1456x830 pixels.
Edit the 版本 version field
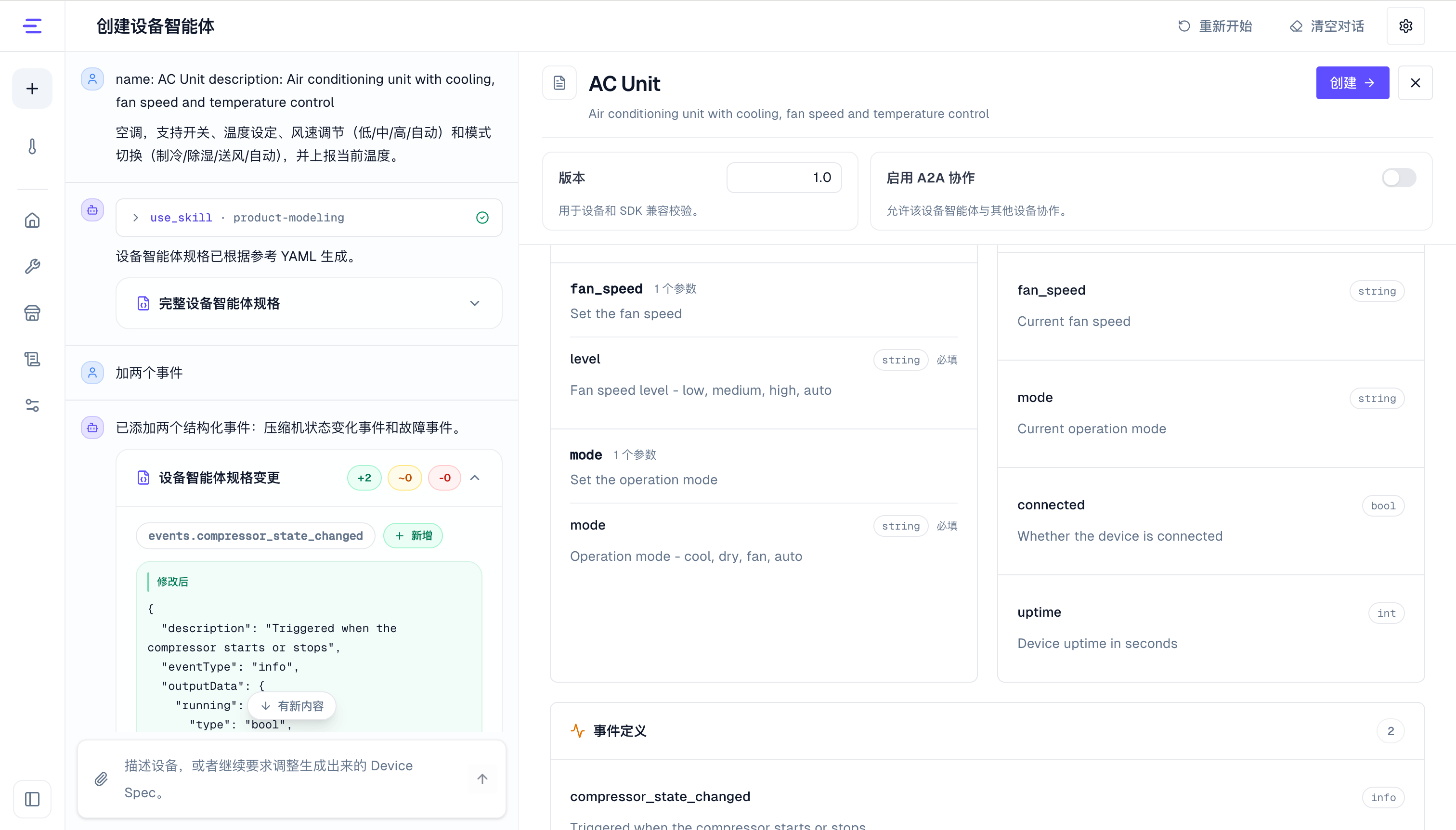(x=784, y=178)
